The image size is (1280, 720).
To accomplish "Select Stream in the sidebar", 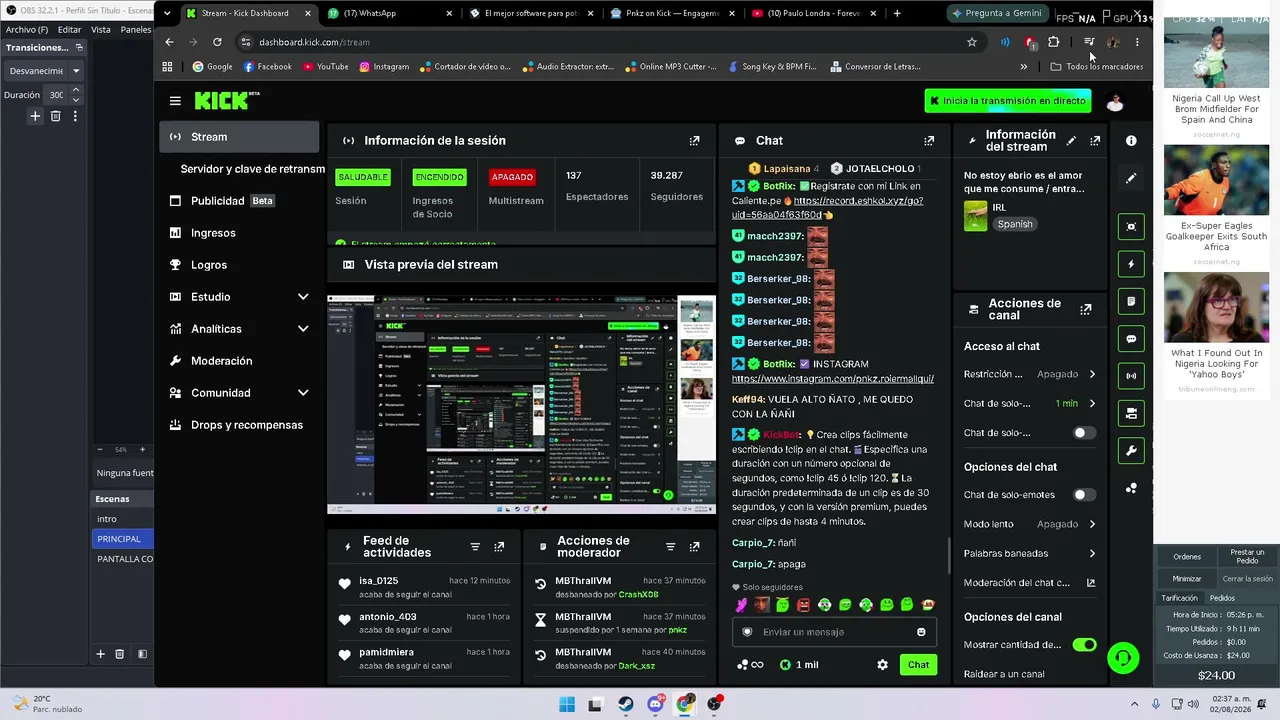I will click(x=239, y=137).
